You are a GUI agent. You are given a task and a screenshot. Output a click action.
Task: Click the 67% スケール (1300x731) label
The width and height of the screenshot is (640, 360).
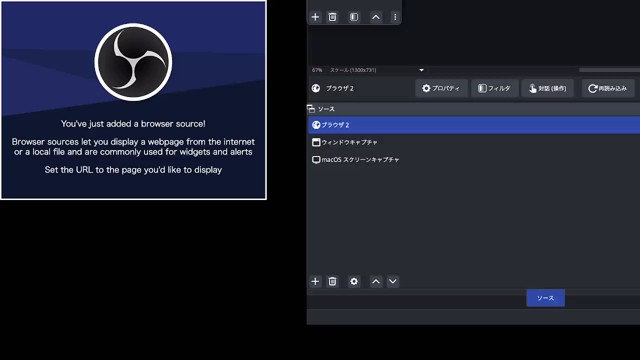[344, 70]
